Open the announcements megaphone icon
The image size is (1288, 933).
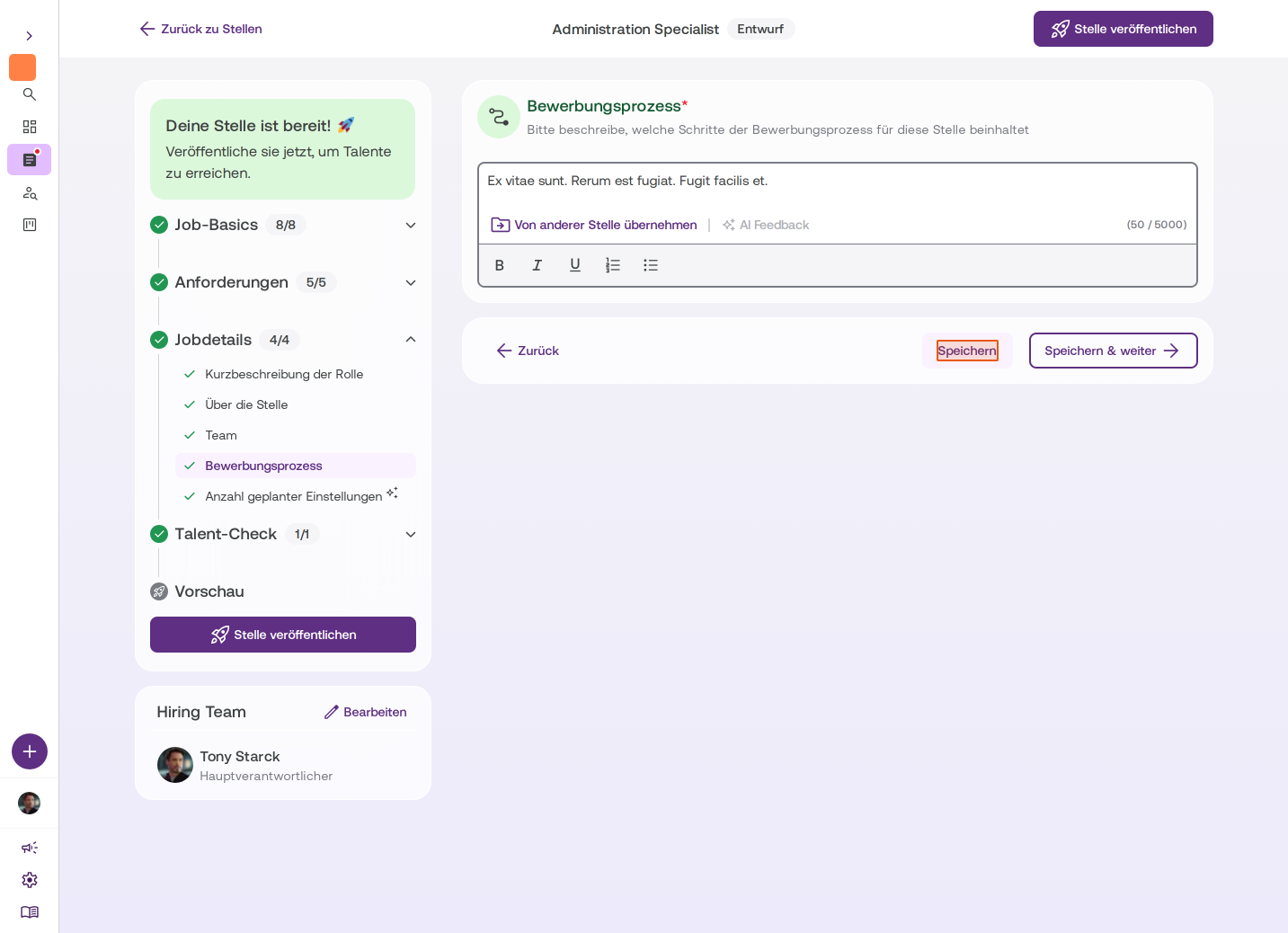30,848
